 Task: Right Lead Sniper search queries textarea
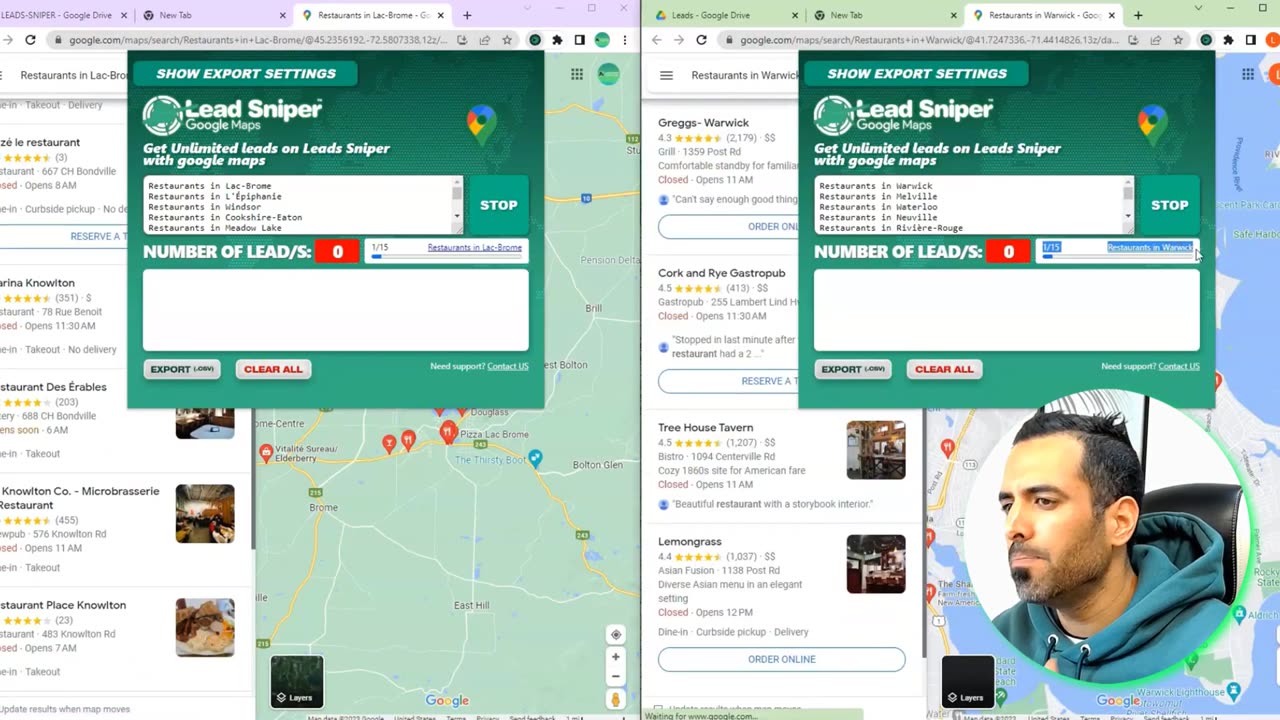(x=975, y=205)
